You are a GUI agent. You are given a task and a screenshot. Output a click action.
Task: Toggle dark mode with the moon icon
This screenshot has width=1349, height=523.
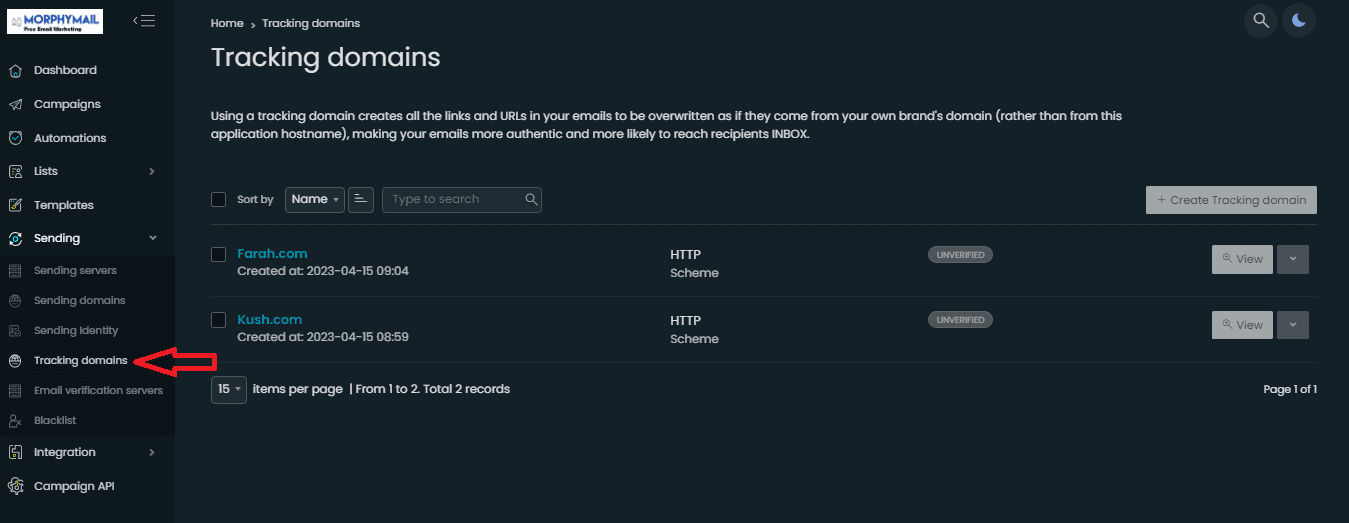tap(1298, 20)
